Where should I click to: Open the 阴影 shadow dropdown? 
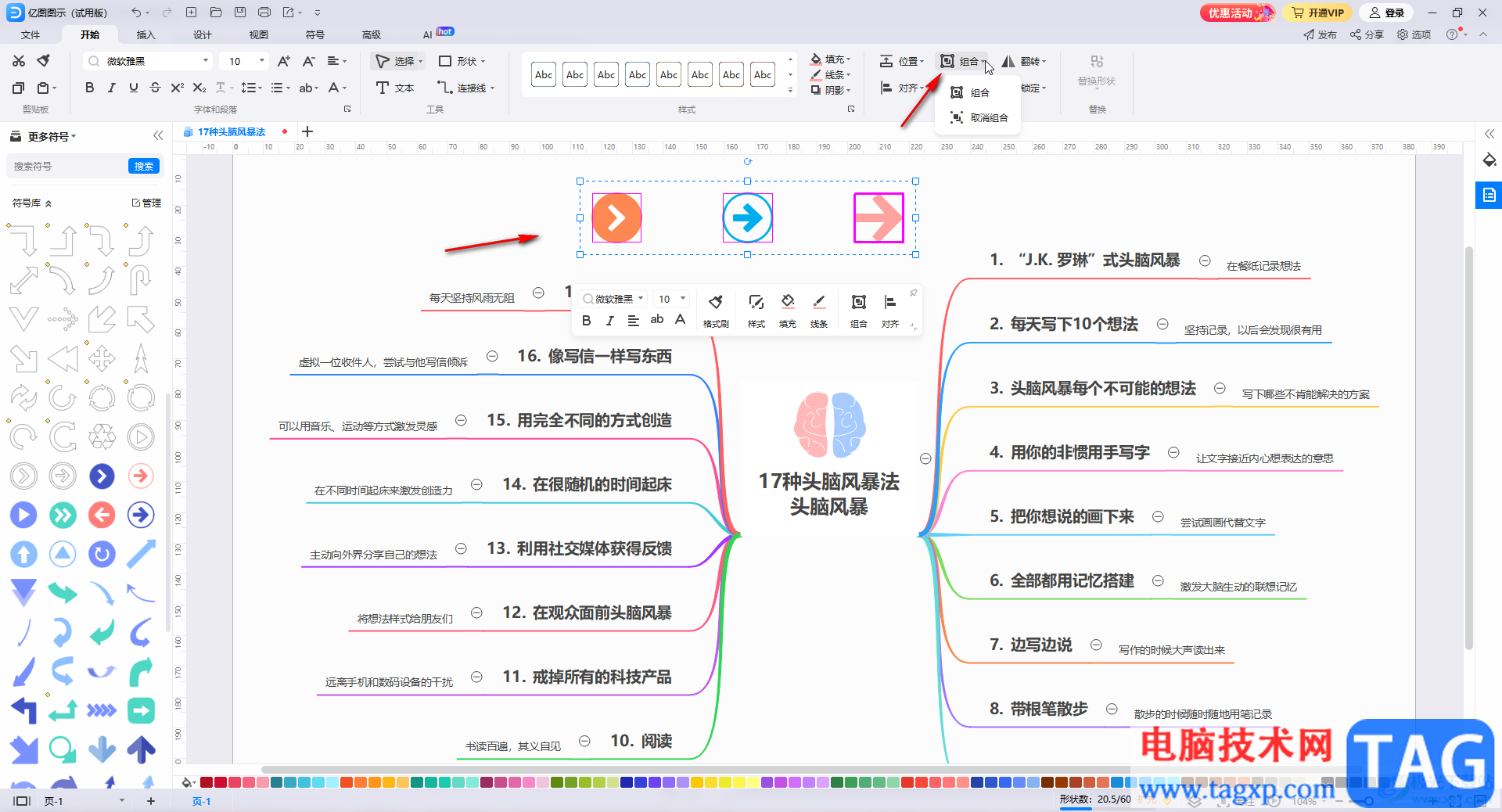pyautogui.click(x=831, y=90)
